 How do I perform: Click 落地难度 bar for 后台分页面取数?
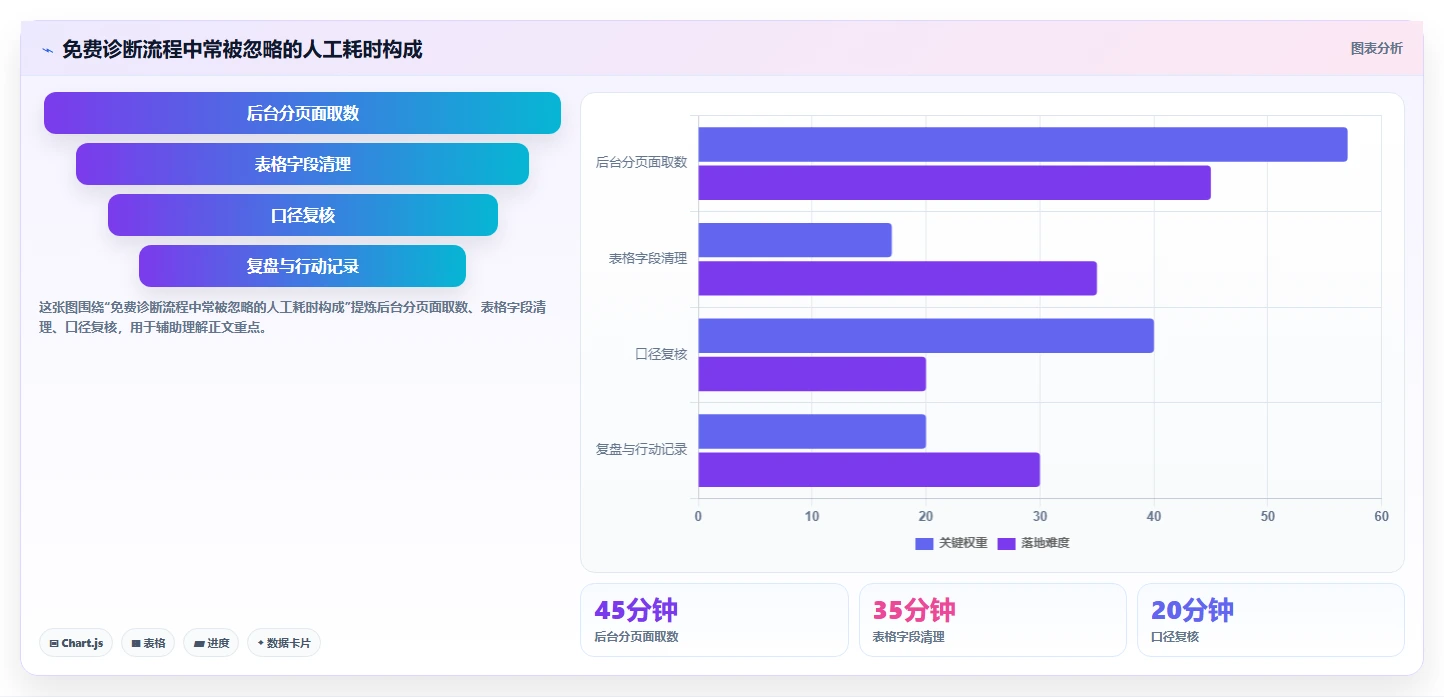point(954,183)
